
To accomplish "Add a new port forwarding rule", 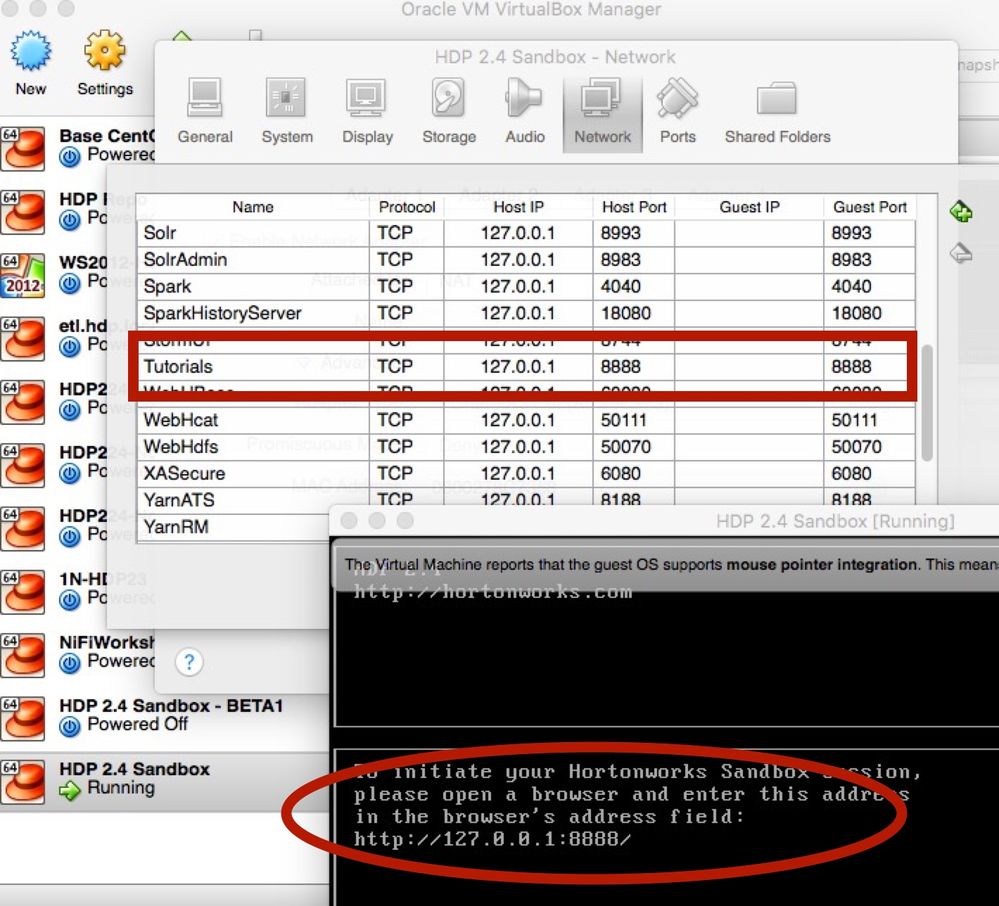I will (x=960, y=208).
